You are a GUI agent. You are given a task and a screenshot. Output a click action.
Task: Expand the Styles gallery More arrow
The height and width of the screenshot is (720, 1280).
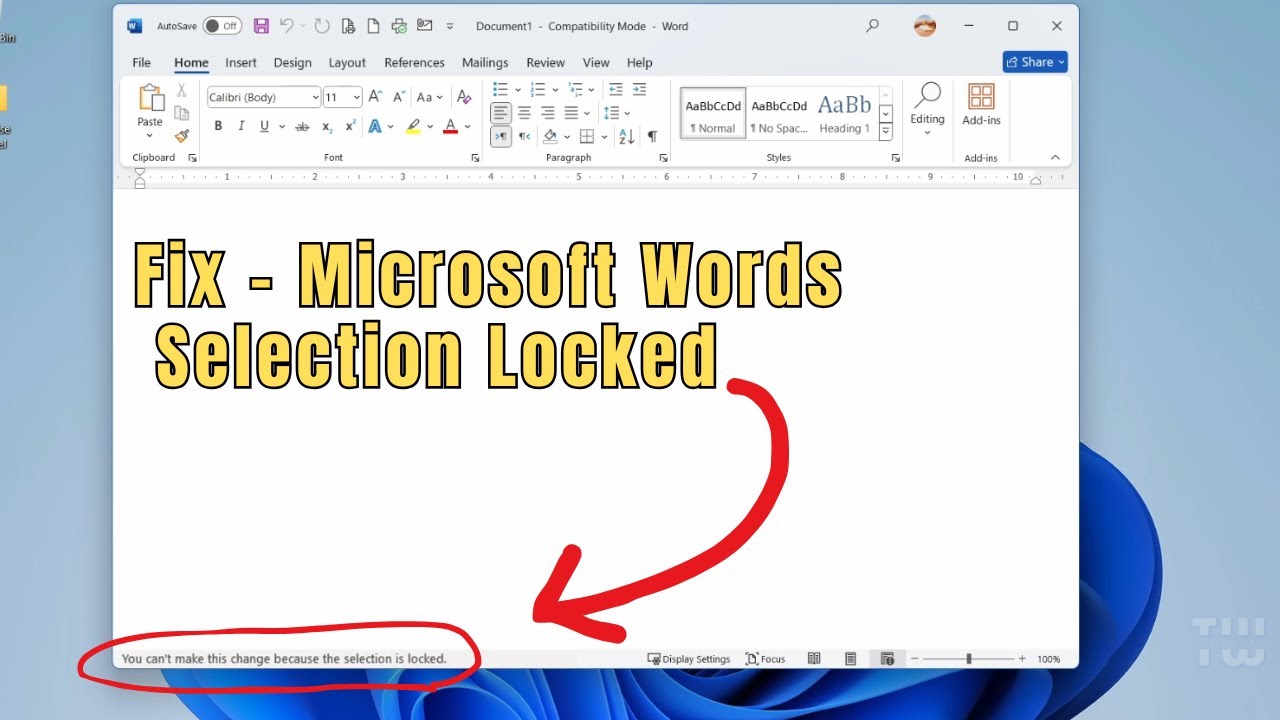885,130
